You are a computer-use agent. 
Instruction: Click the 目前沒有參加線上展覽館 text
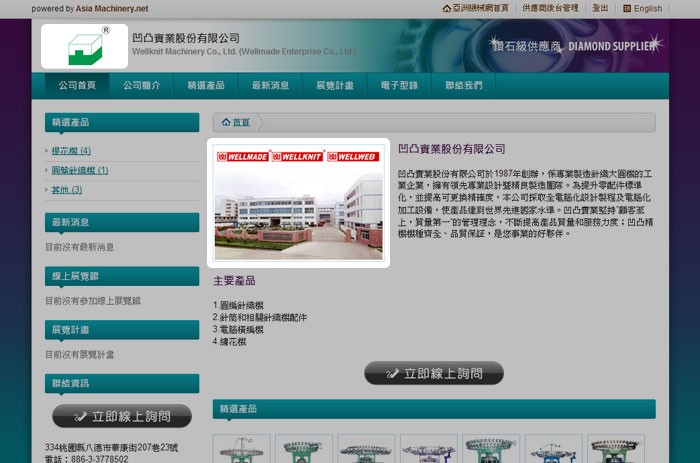(x=93, y=301)
